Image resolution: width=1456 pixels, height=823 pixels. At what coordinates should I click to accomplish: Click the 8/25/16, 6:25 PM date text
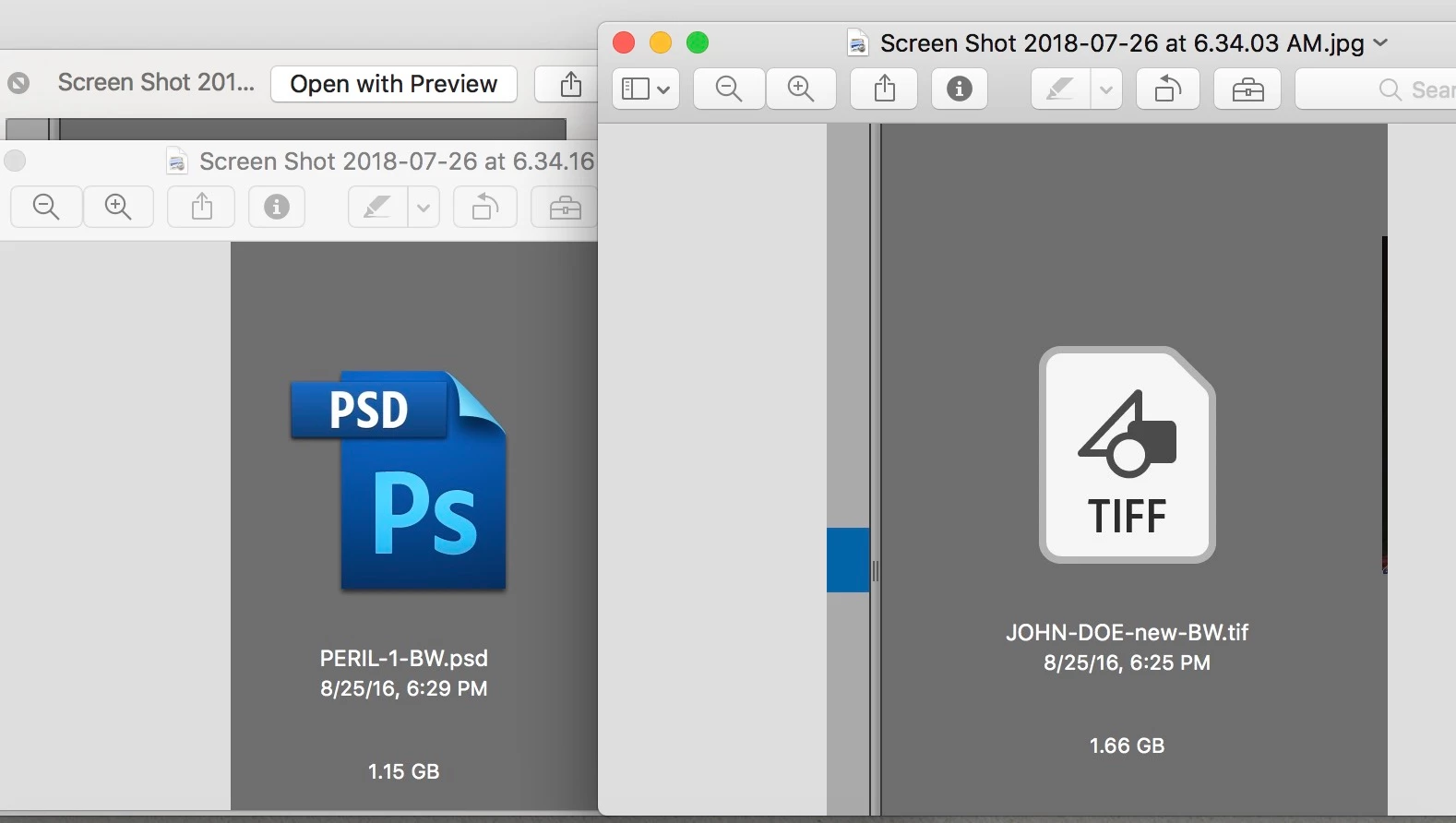[x=1127, y=662]
